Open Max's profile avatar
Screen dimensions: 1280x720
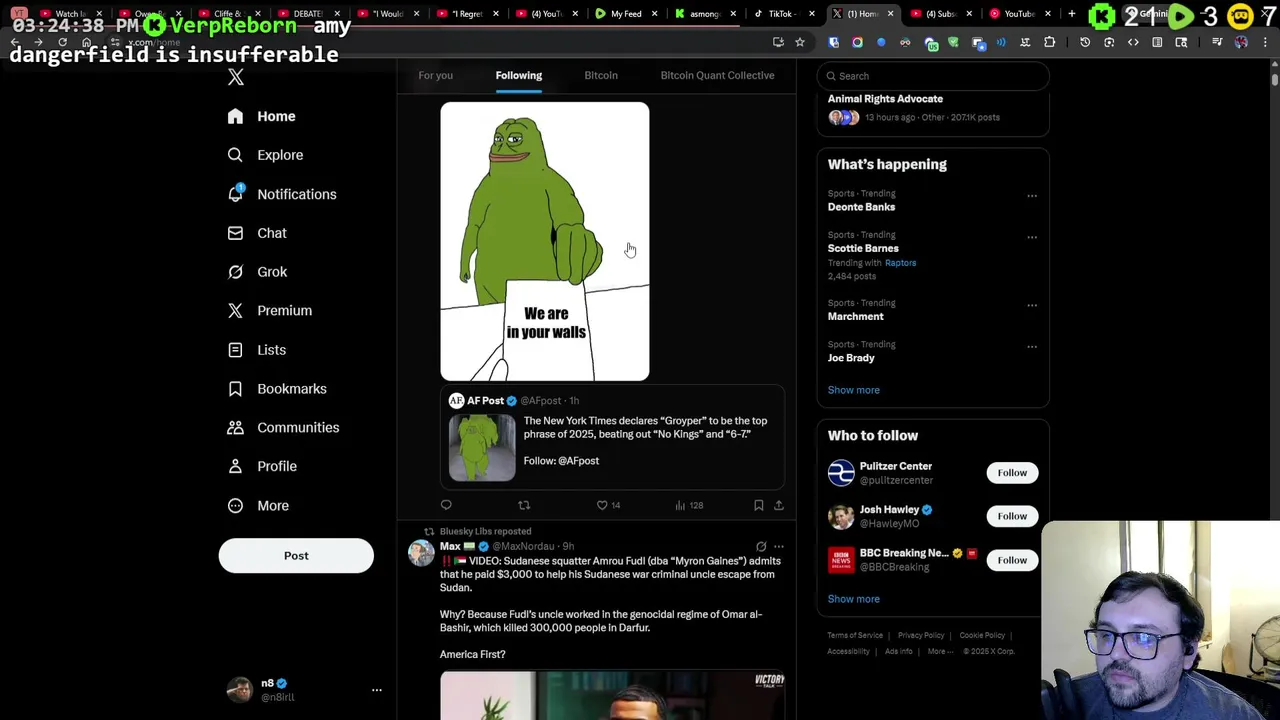[x=421, y=553]
